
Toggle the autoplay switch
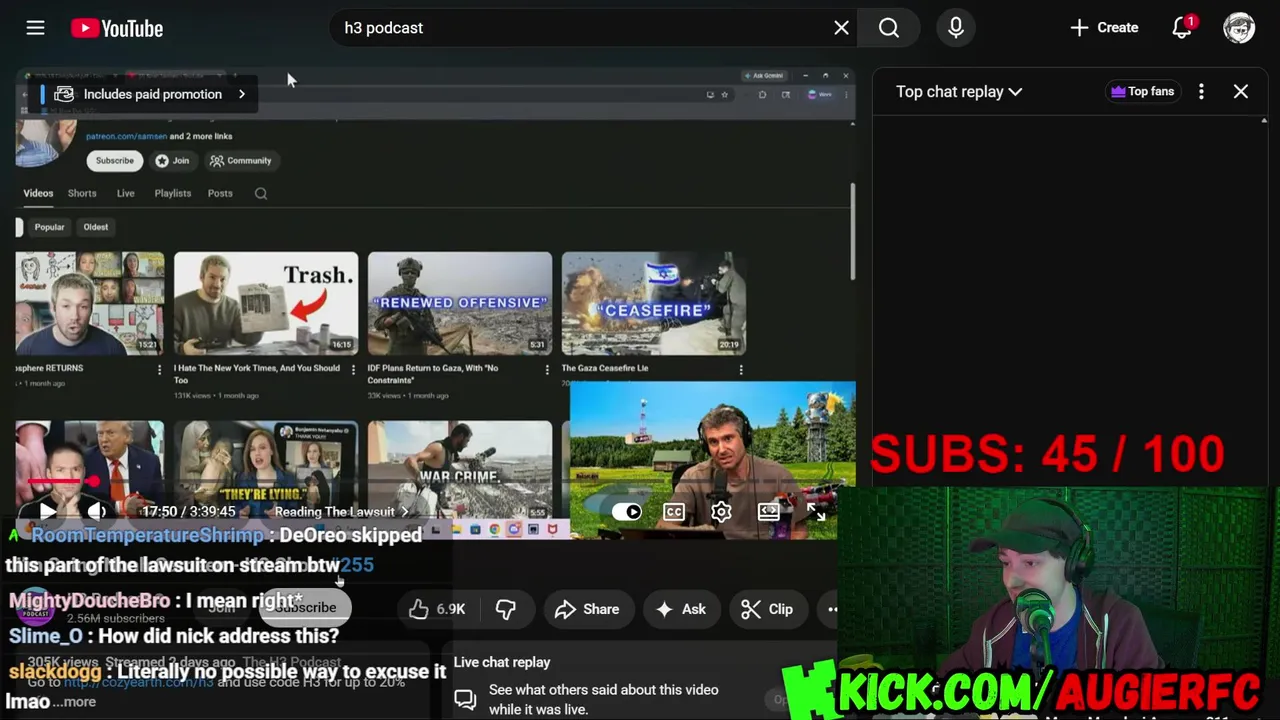pos(627,512)
